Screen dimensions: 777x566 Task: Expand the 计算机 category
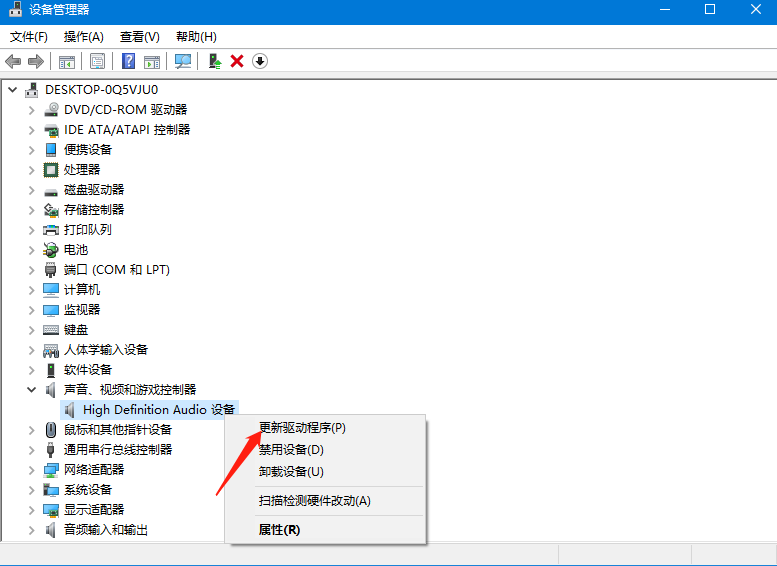coord(32,290)
